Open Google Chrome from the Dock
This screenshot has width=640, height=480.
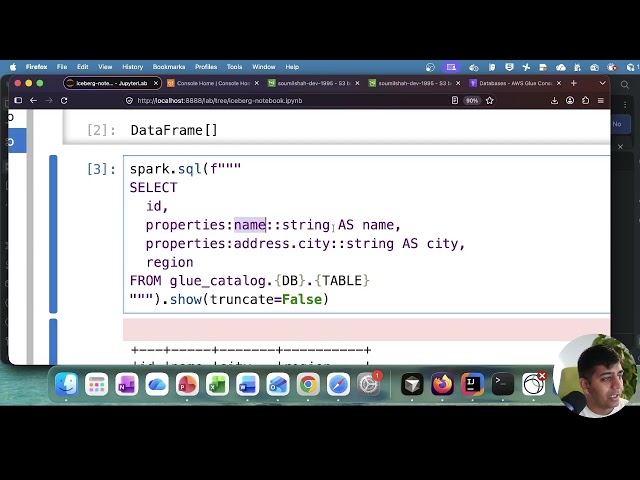point(308,384)
